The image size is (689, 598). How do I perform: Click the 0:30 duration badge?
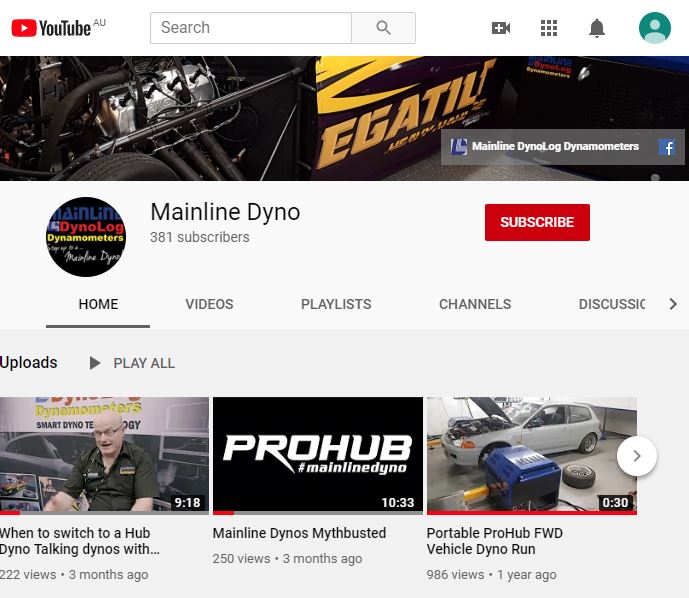pos(615,502)
